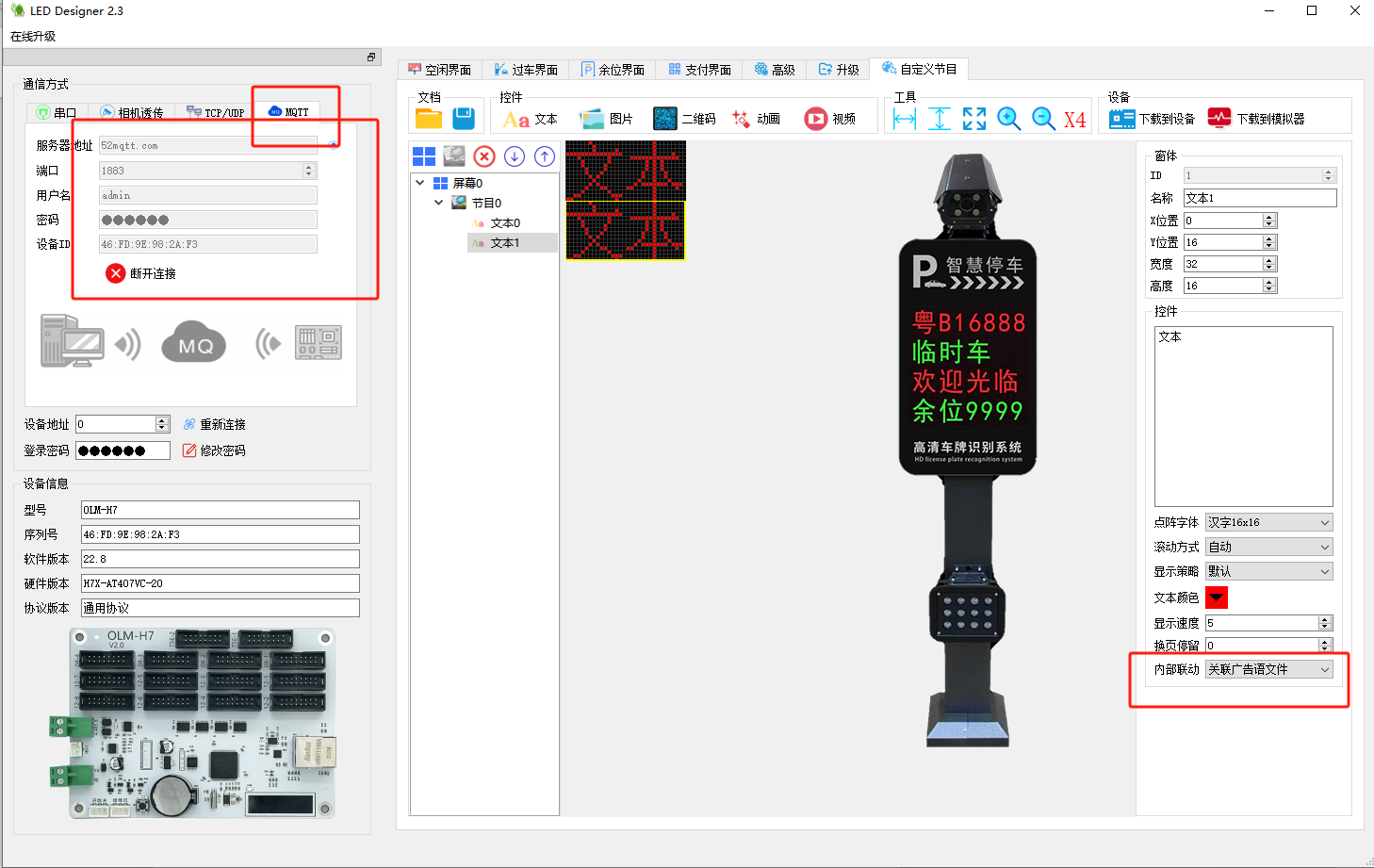Viewport: 1374px width, 868px height.
Task: Toggle the X4 scale tool
Action: click(x=1075, y=120)
